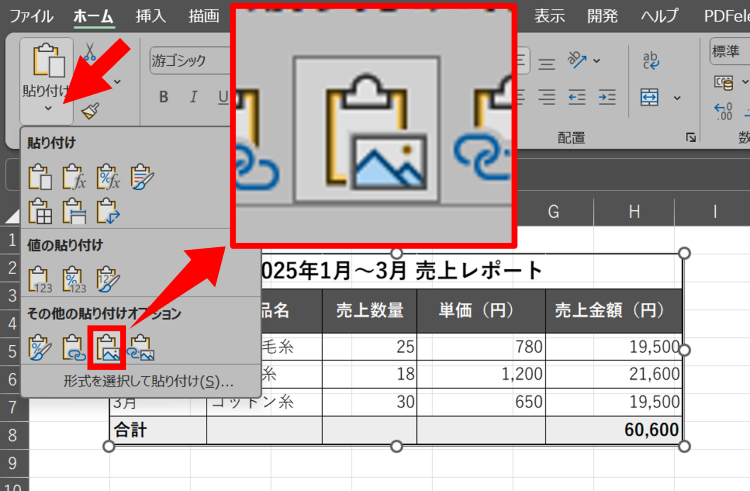This screenshot has height=491, width=750.
Task: Click the Wrap Text icon
Action: [x=651, y=61]
